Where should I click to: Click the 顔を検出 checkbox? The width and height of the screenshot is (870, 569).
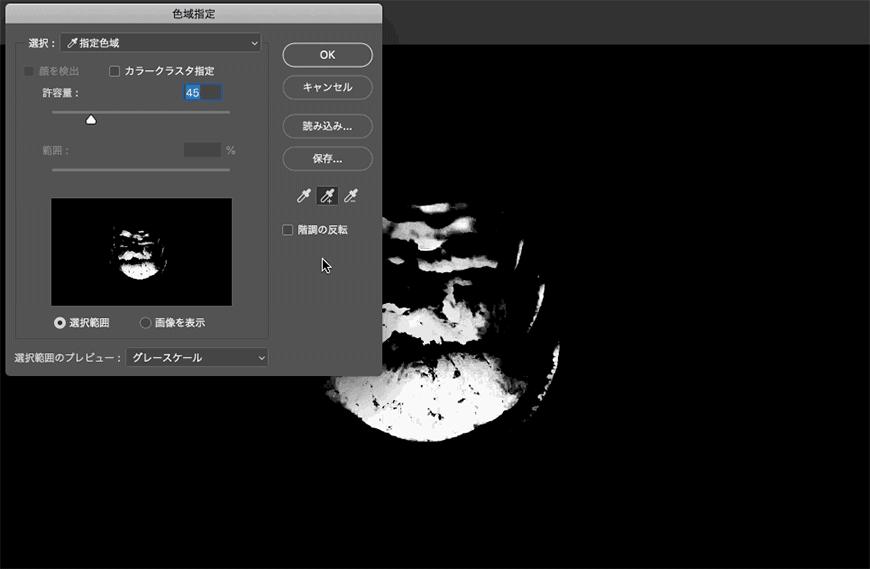tap(29, 71)
